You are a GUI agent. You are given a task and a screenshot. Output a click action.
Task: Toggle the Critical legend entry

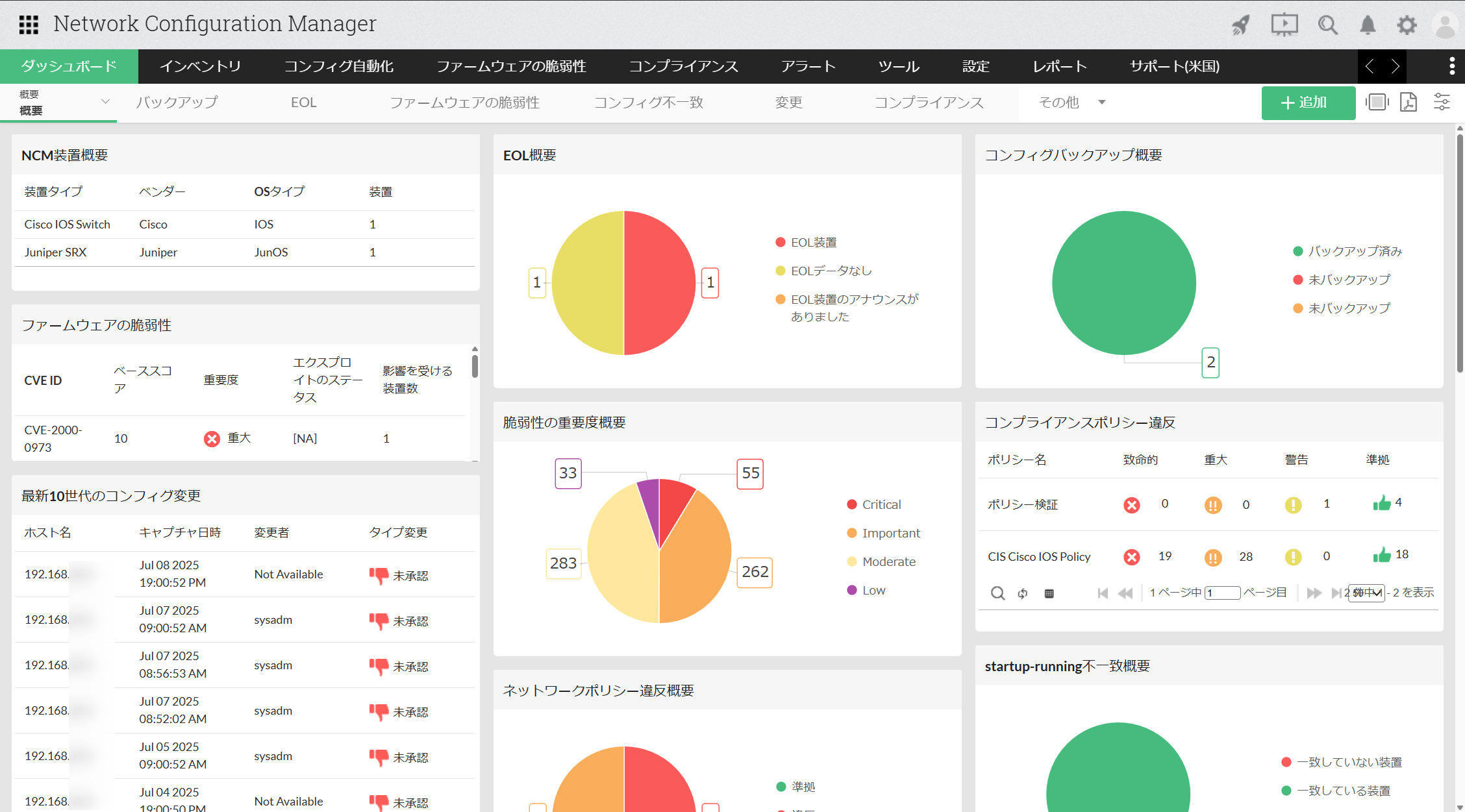pyautogui.click(x=881, y=504)
